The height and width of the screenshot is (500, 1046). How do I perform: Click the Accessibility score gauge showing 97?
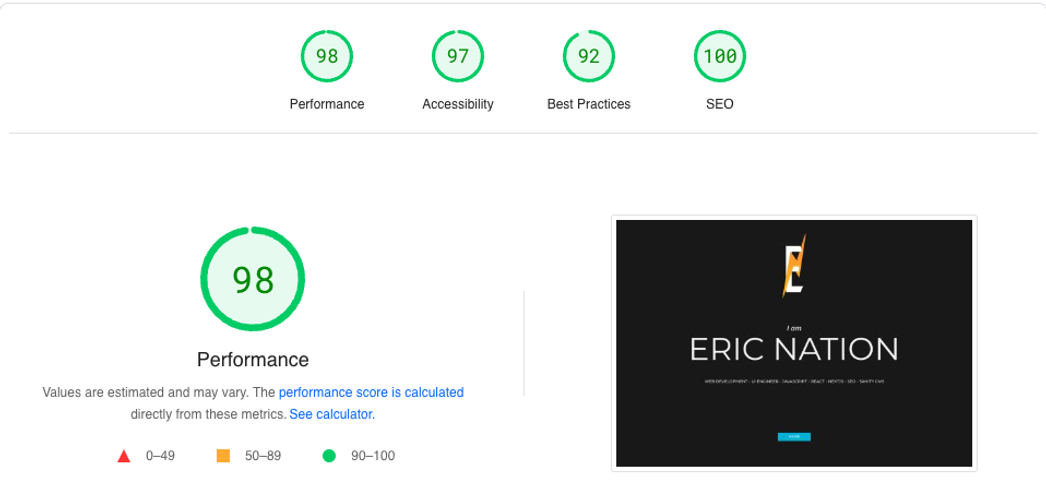pyautogui.click(x=458, y=57)
